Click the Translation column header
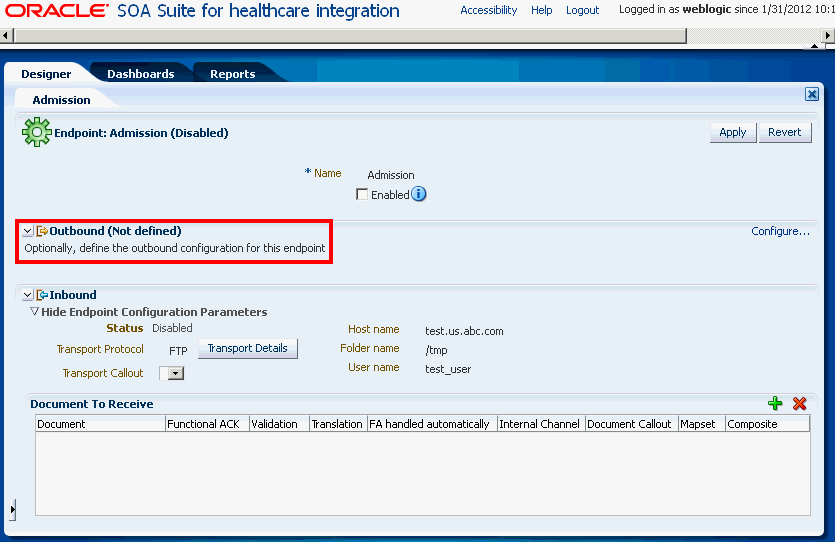This screenshot has width=835, height=542. point(338,424)
